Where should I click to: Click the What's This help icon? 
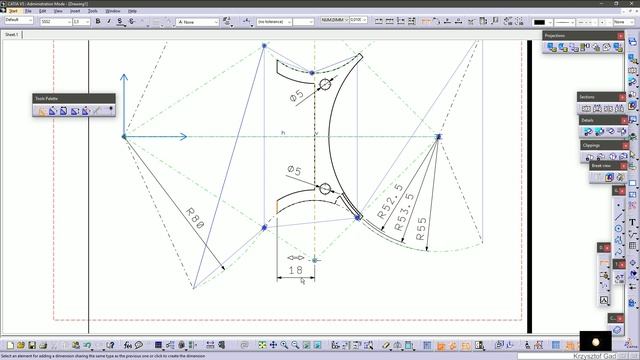(110, 345)
